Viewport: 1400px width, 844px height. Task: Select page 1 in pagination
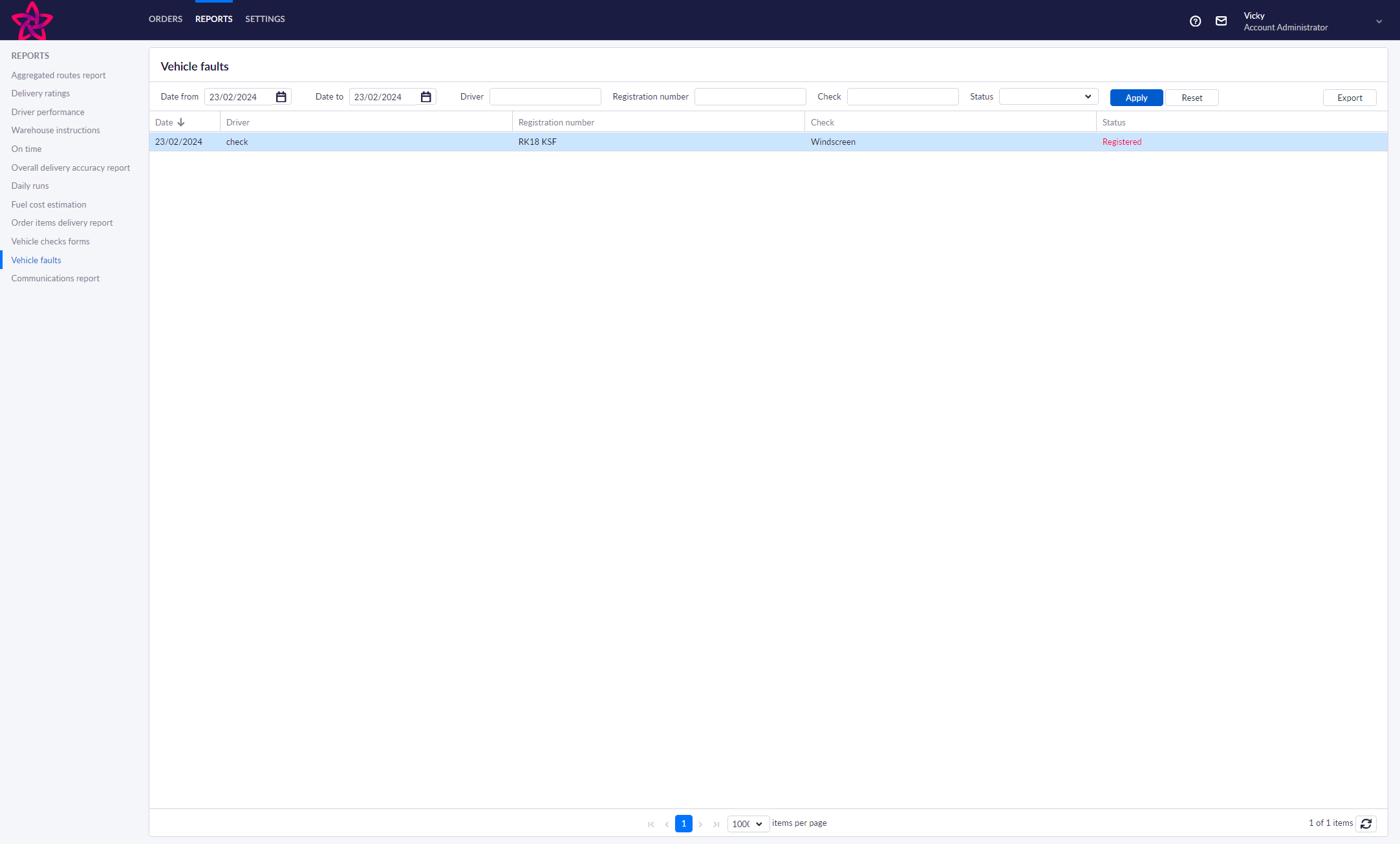tap(684, 824)
